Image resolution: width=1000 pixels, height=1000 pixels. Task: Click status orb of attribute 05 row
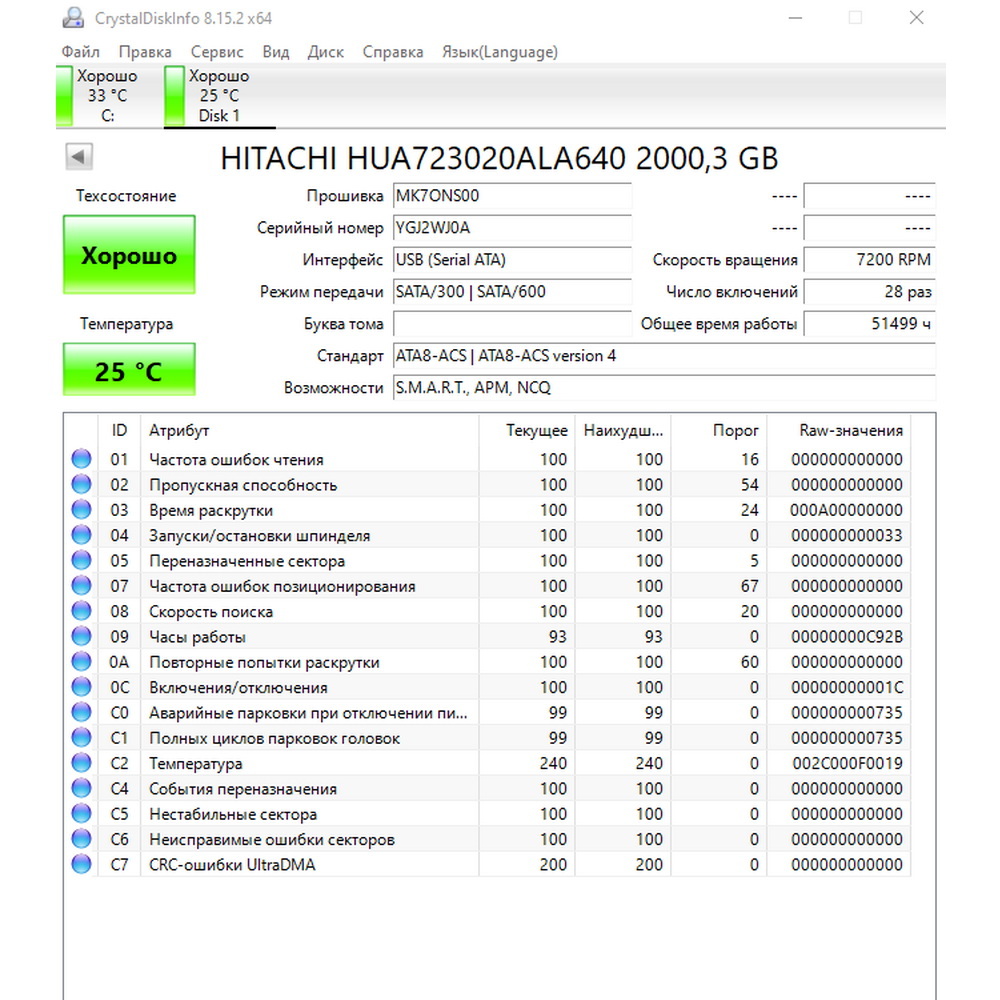click(81, 560)
